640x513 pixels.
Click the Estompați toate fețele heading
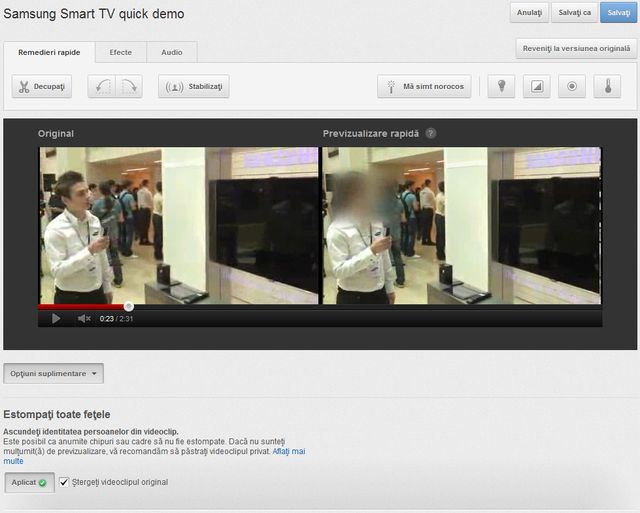[57, 415]
